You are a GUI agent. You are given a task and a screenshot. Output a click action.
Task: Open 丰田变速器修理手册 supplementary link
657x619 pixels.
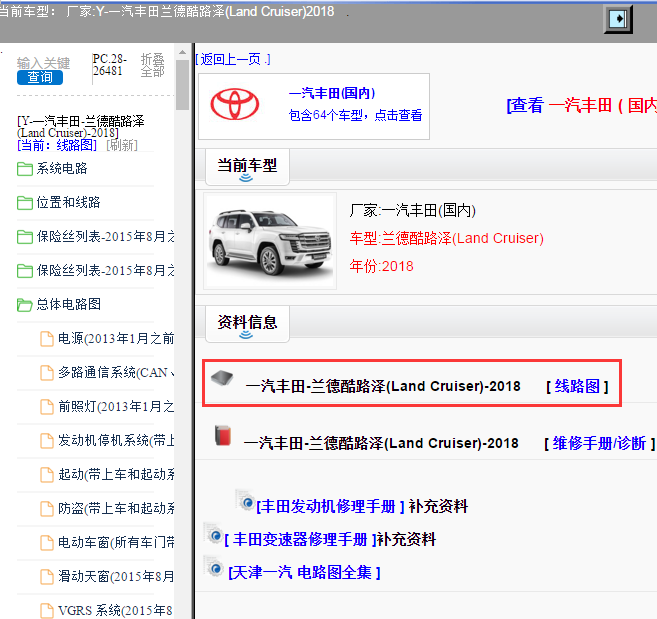(x=300, y=539)
